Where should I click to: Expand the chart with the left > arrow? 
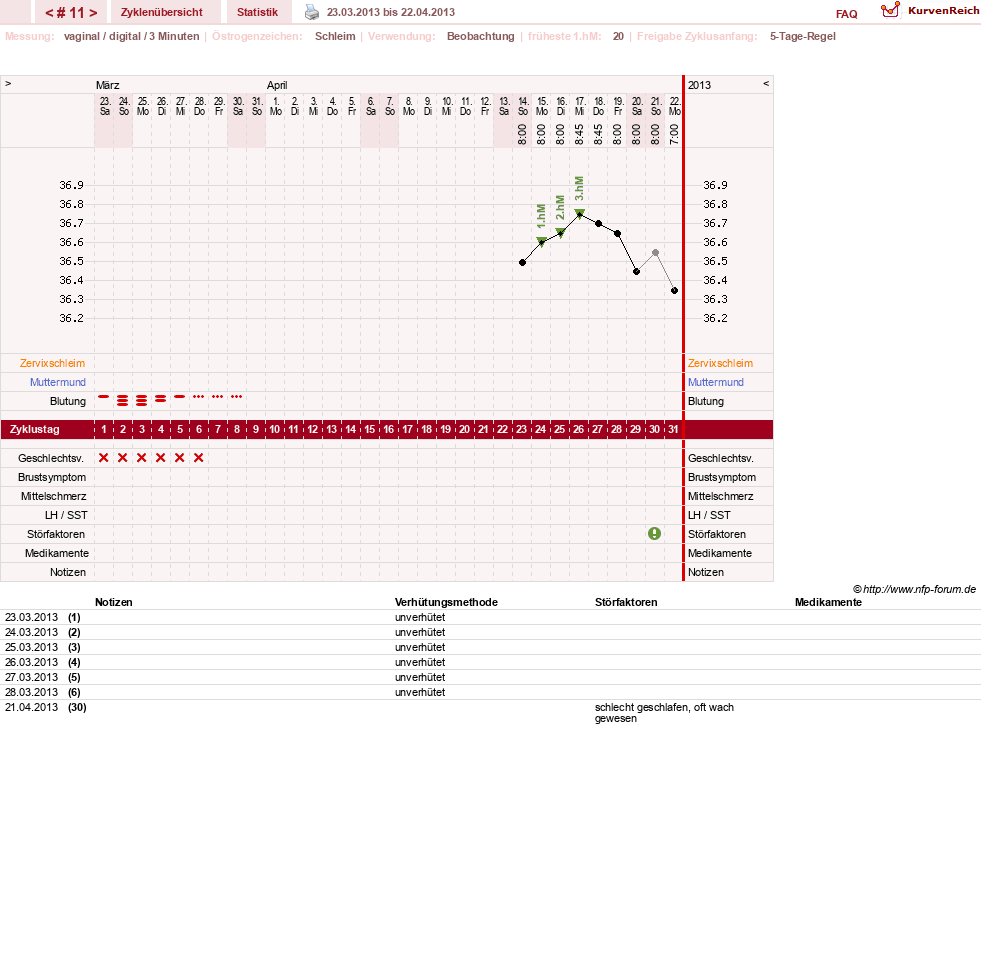click(8, 84)
